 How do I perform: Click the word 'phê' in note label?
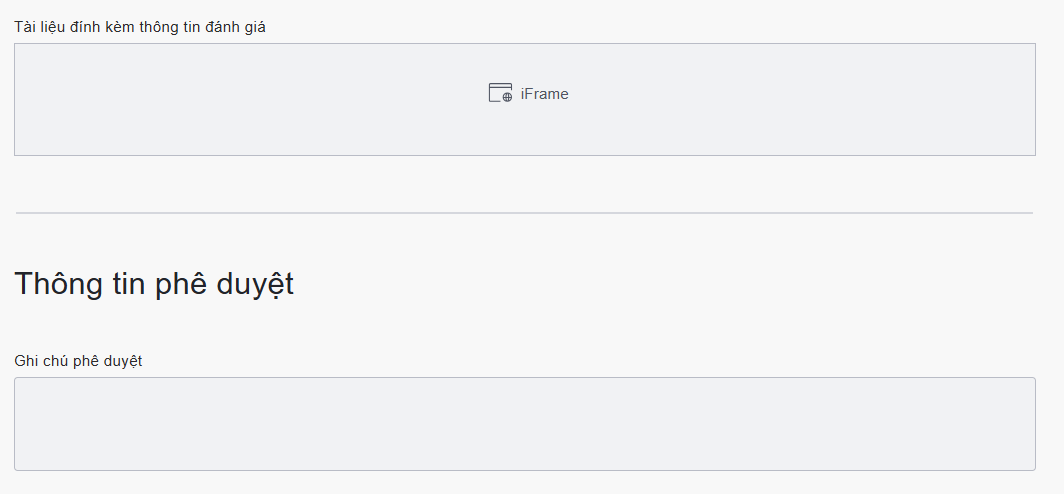(x=86, y=361)
